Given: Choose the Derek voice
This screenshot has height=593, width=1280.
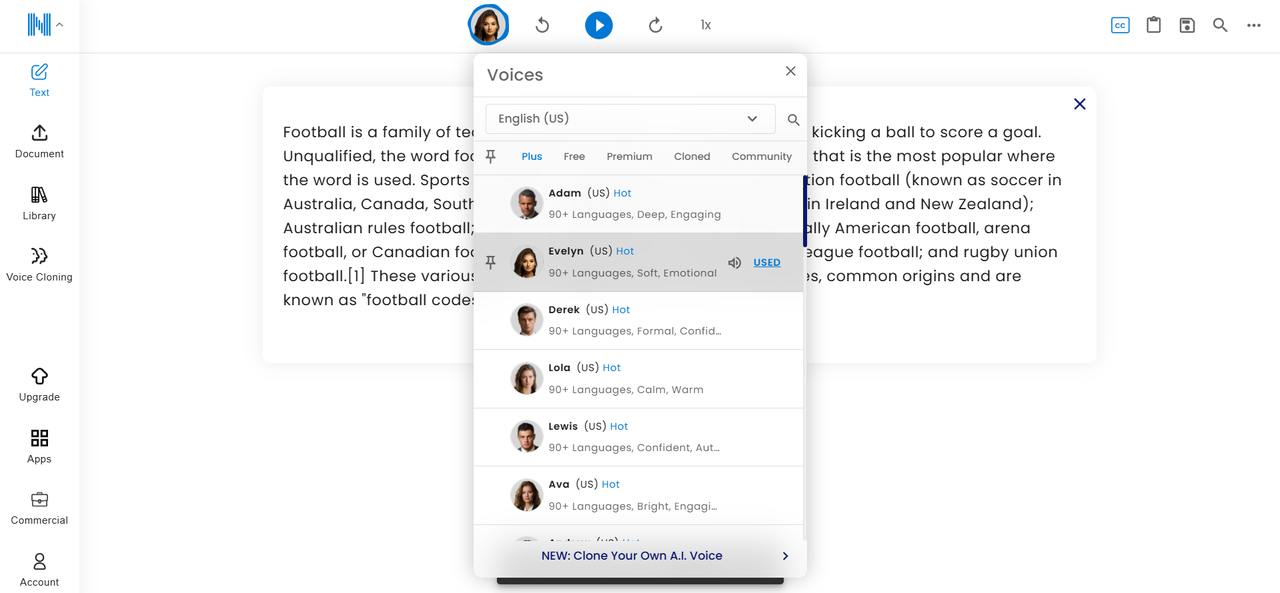Looking at the screenshot, I should click(638, 321).
